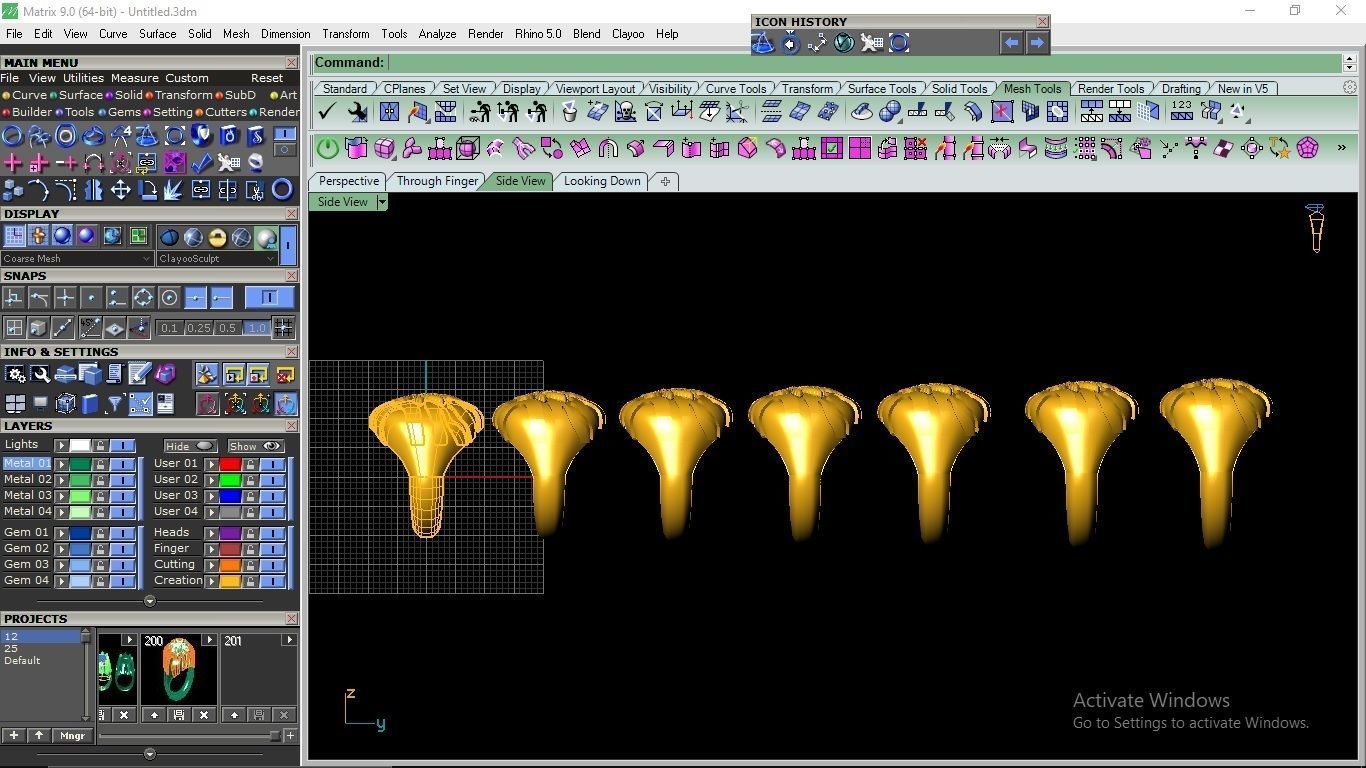Select the Default project in list
Viewport: 1366px width, 768px height.
tap(22, 661)
